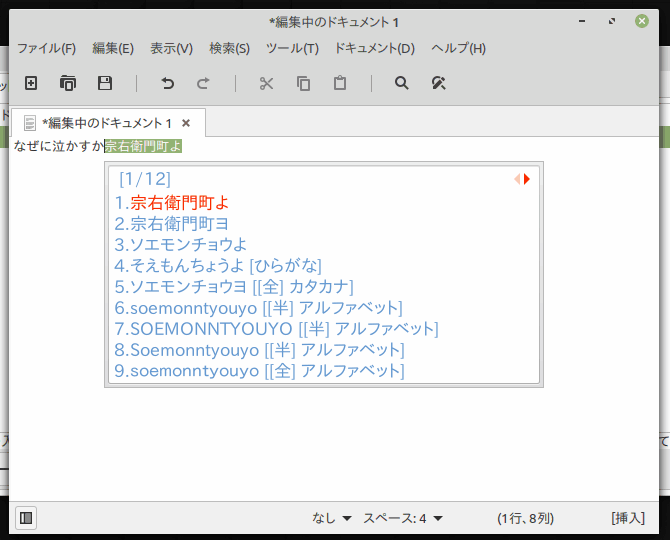670x540 pixels.
Task: Open the ツール(T) menu
Action: click(293, 48)
